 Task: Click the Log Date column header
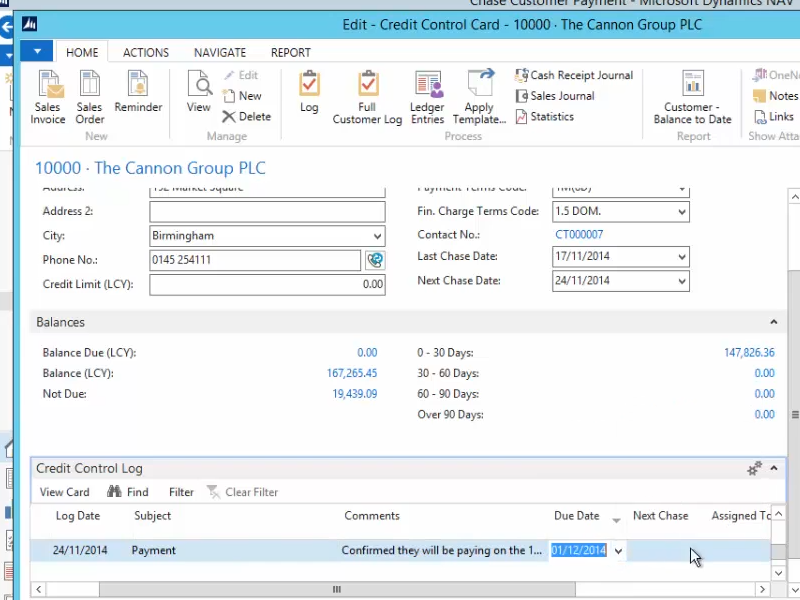[78, 516]
